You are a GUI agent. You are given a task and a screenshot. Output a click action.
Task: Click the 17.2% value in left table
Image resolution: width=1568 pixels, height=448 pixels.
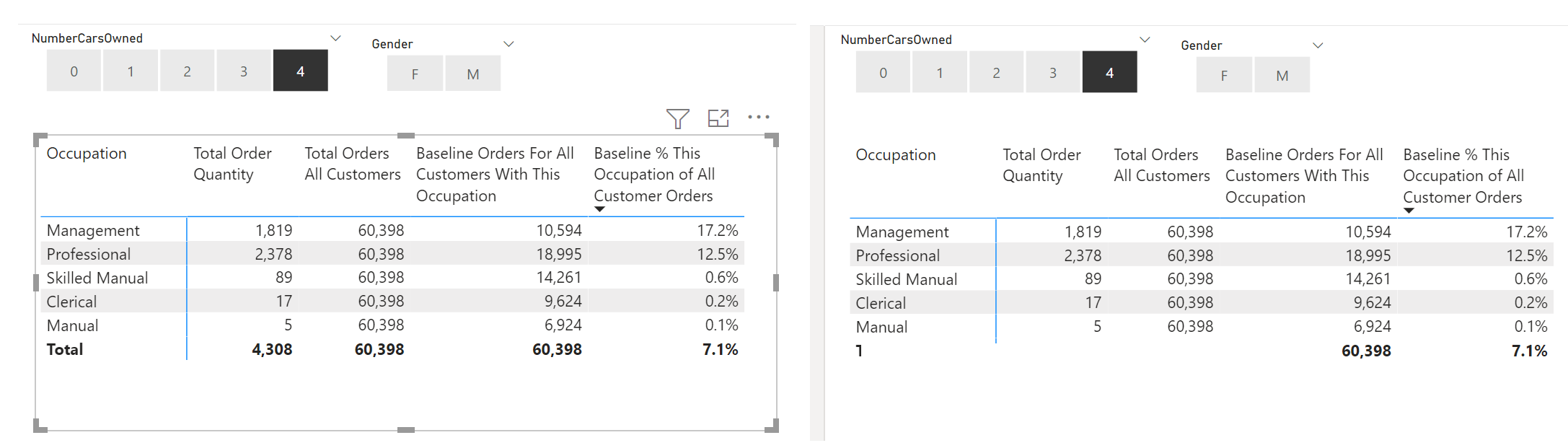tap(718, 231)
